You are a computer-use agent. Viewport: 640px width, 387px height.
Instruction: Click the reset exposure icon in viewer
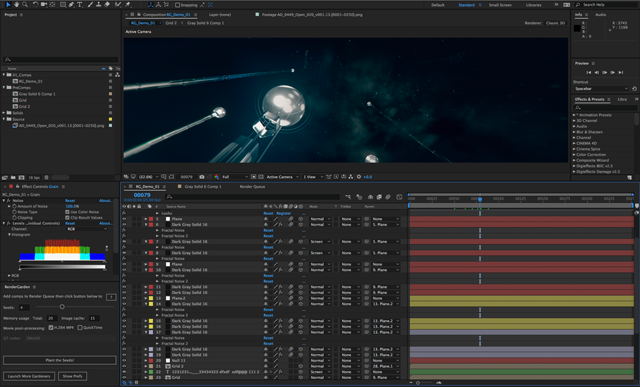359,177
